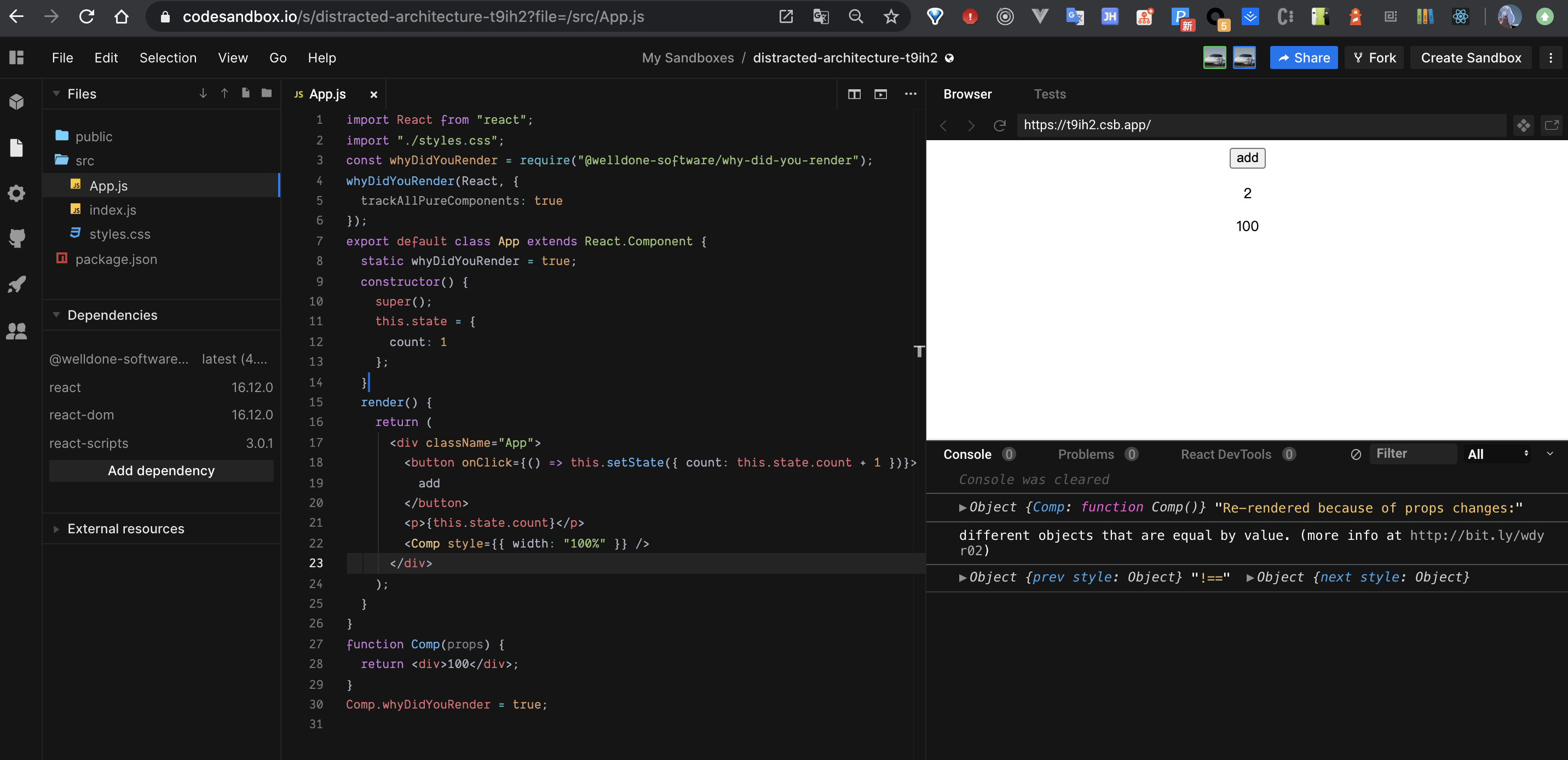Clear the console with the clear icon
Screen dimensions: 1568x760
(1356, 454)
